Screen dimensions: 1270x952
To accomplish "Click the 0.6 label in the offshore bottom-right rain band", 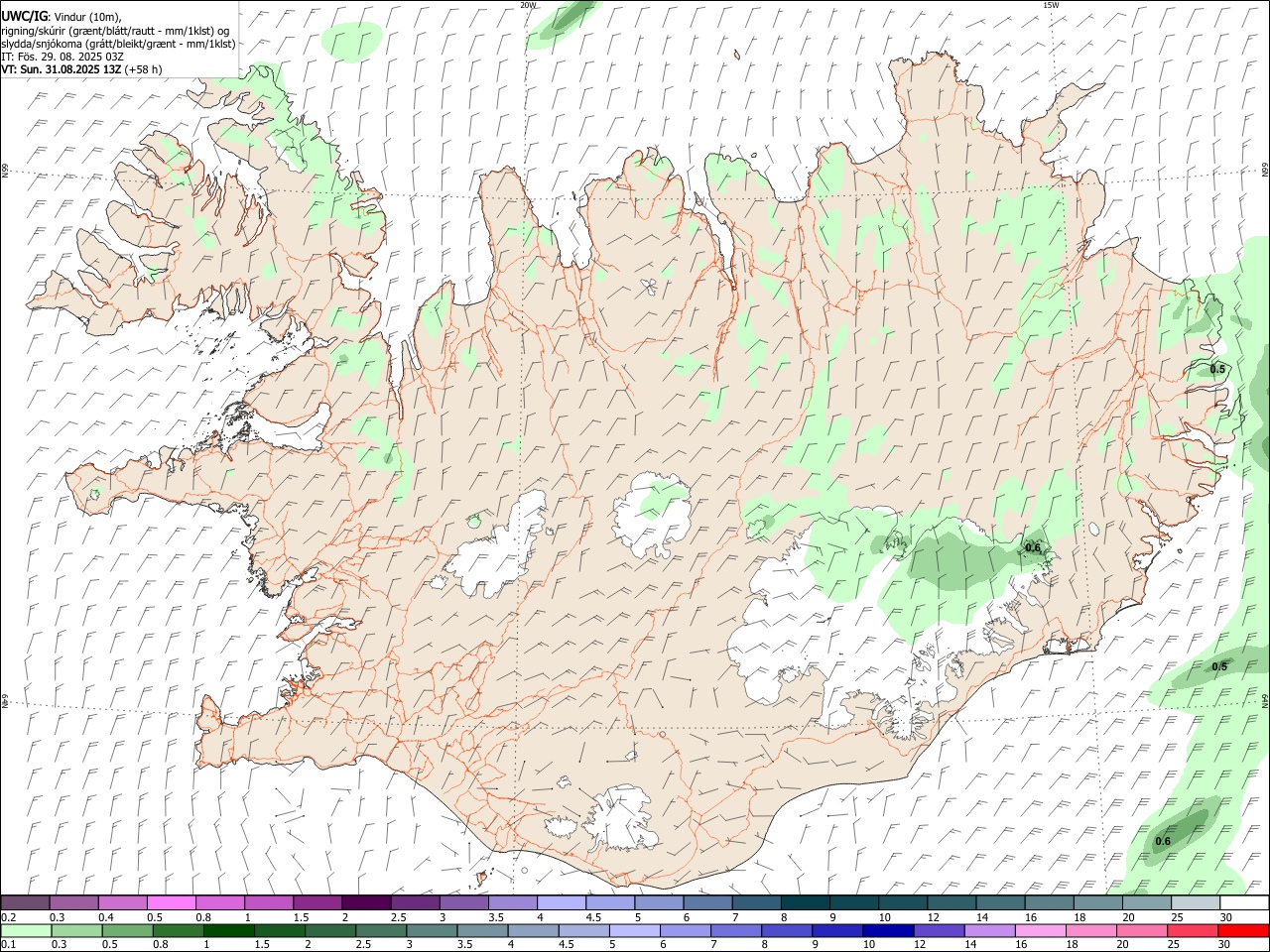I will 1163,842.
